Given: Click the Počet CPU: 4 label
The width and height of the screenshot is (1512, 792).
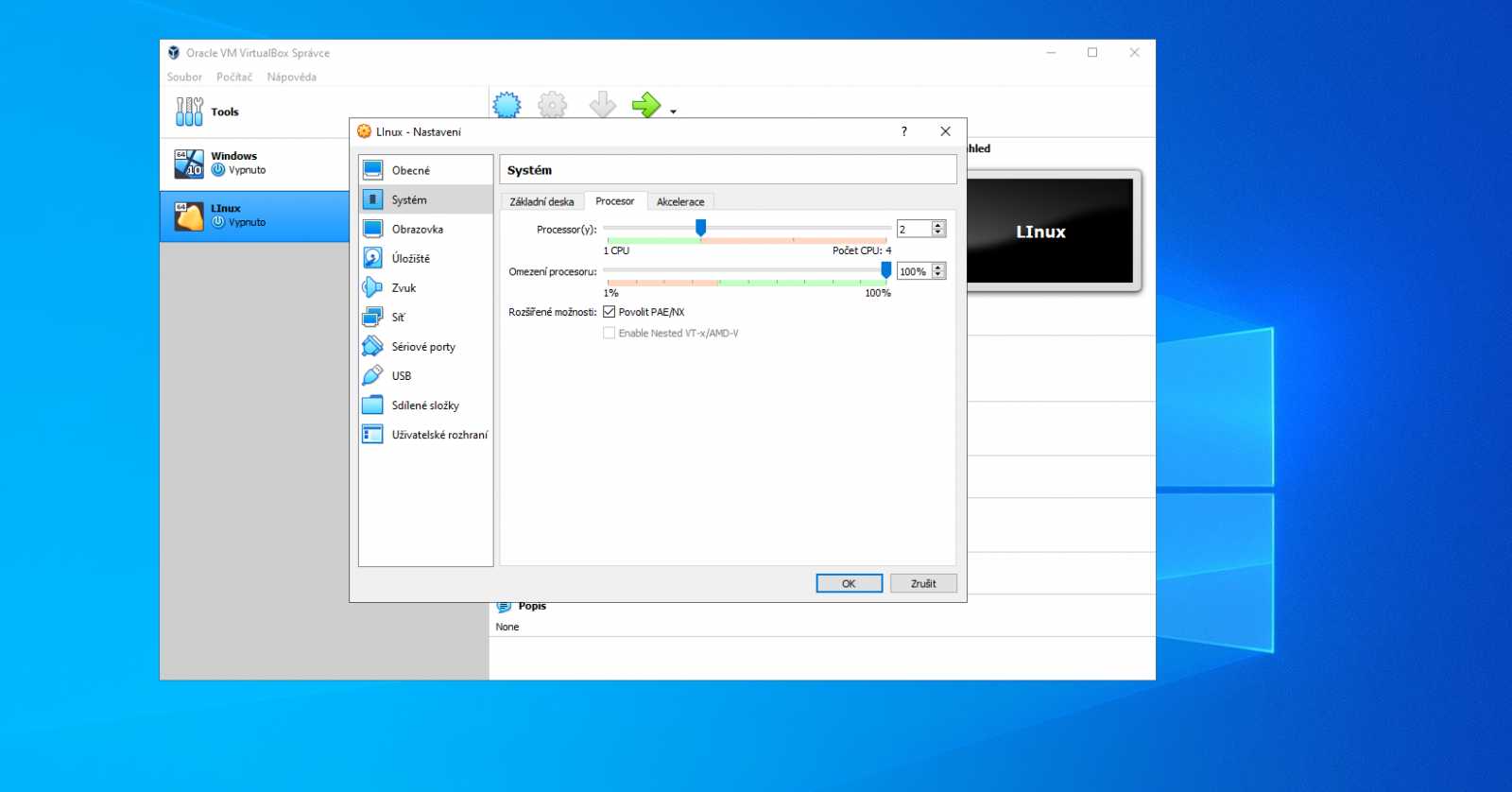Looking at the screenshot, I should pyautogui.click(x=862, y=250).
